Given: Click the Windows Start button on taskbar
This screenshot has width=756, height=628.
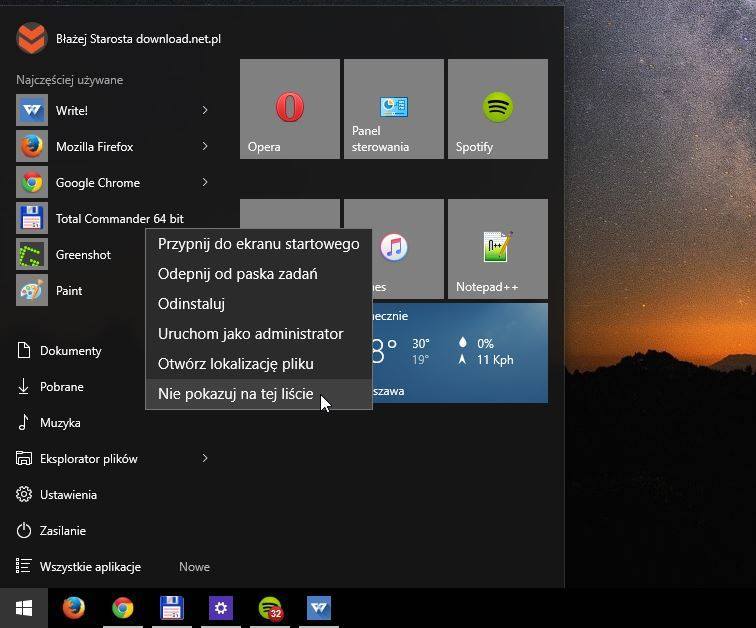Looking at the screenshot, I should [x=24, y=608].
